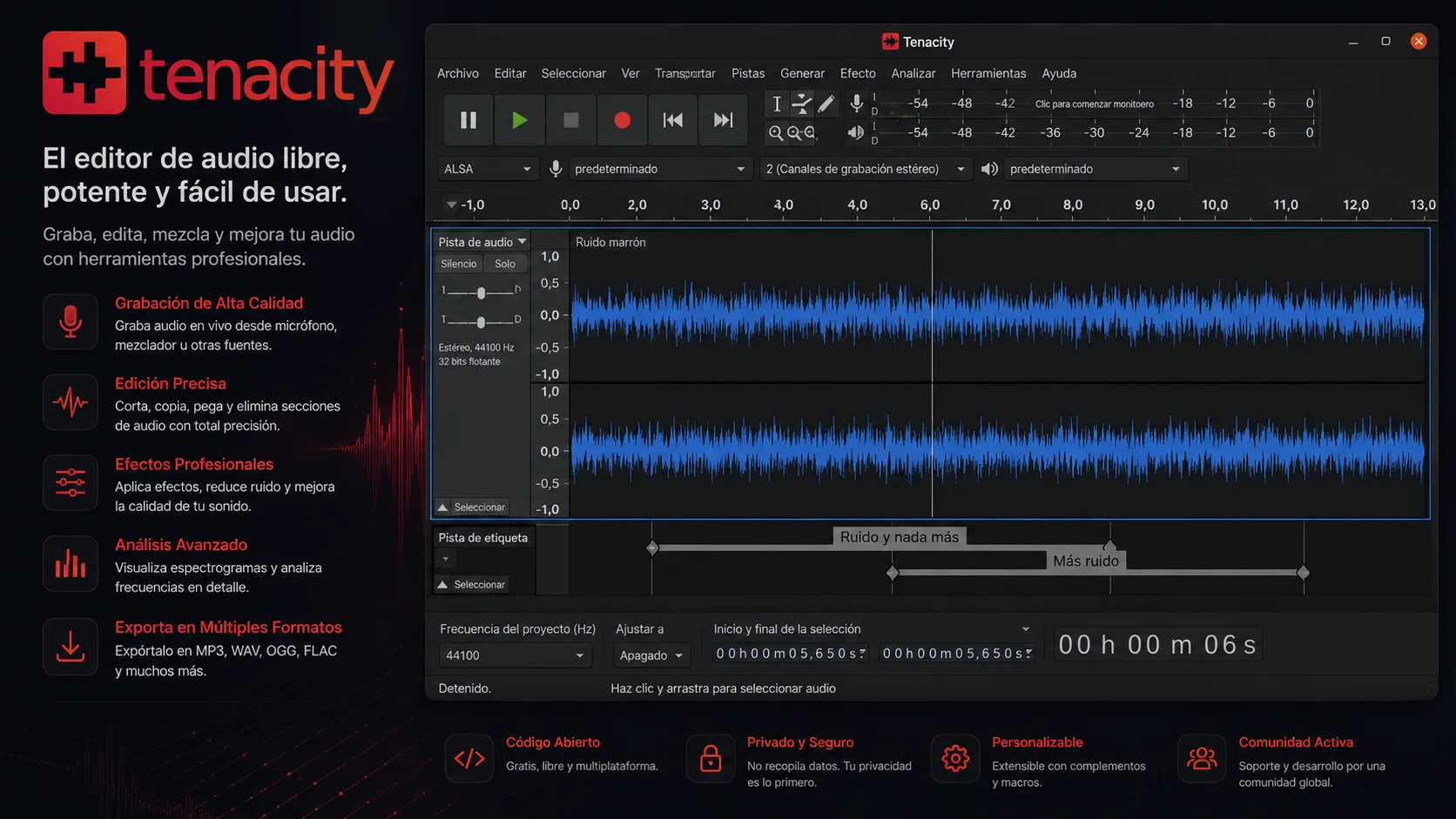Open the Pista de audio track menu
Screen dimensions: 1456x819
[482, 242]
